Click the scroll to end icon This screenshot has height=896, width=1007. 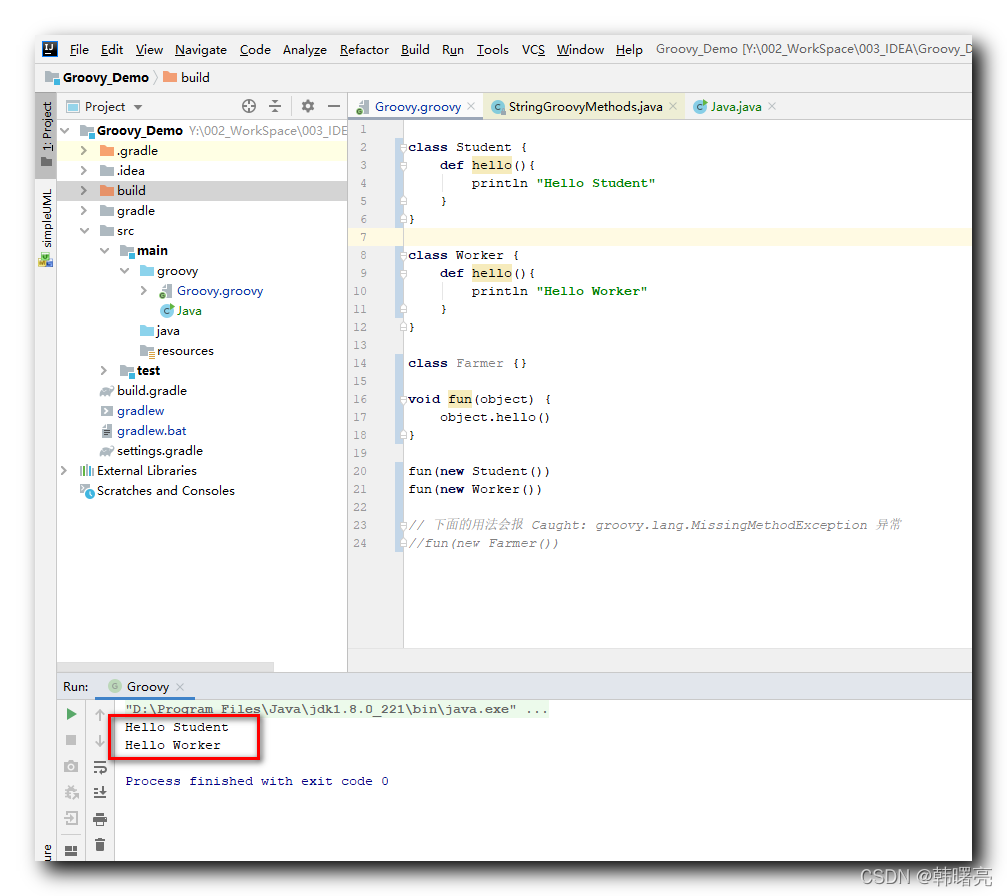click(100, 793)
